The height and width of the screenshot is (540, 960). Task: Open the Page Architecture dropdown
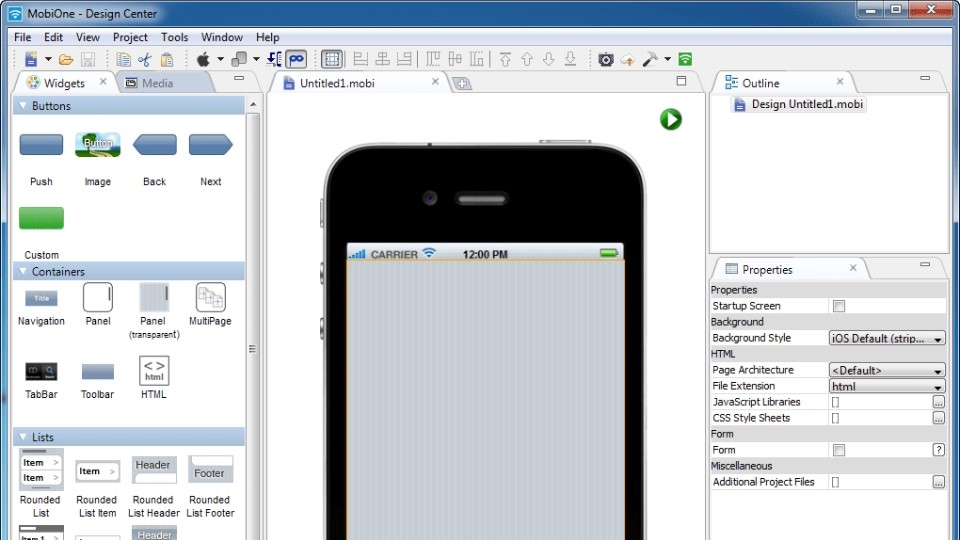[887, 370]
